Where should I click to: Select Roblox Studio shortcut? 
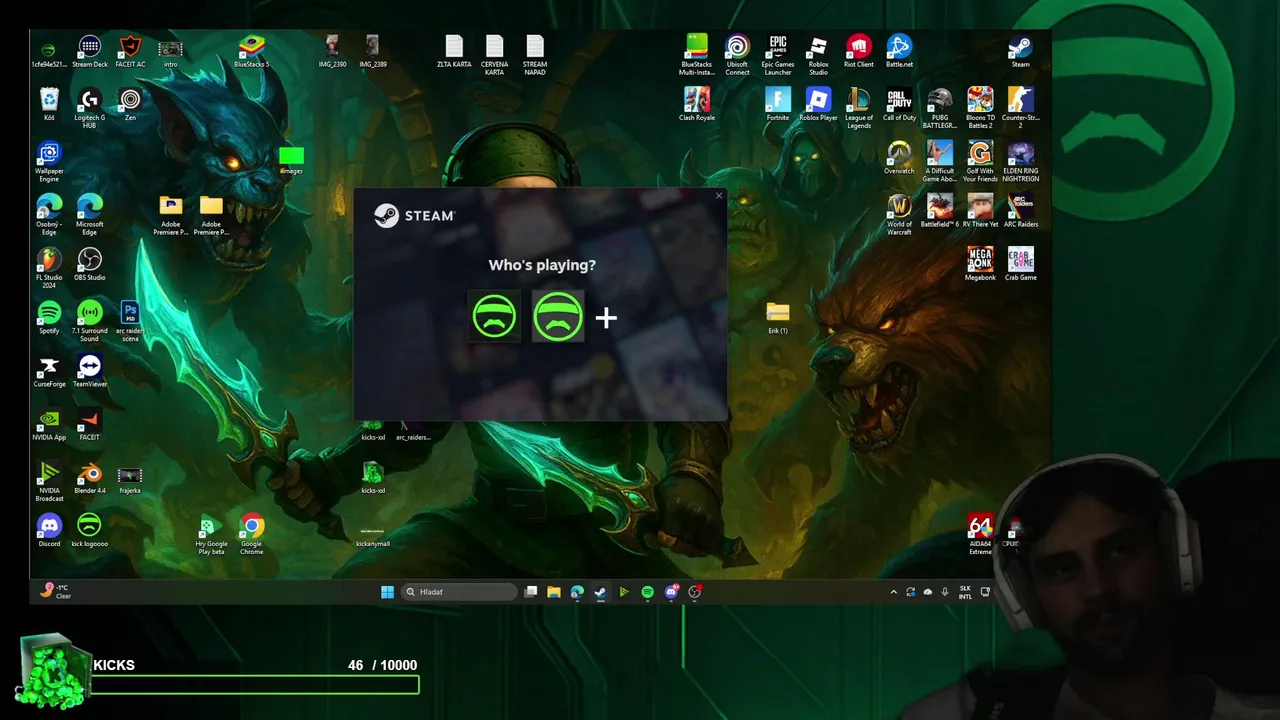coord(818,56)
